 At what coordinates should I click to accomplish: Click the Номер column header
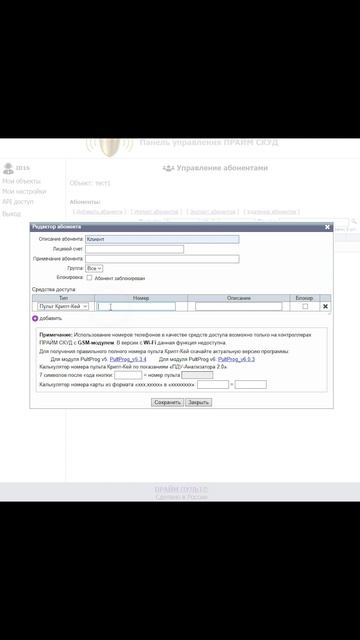pos(141,298)
